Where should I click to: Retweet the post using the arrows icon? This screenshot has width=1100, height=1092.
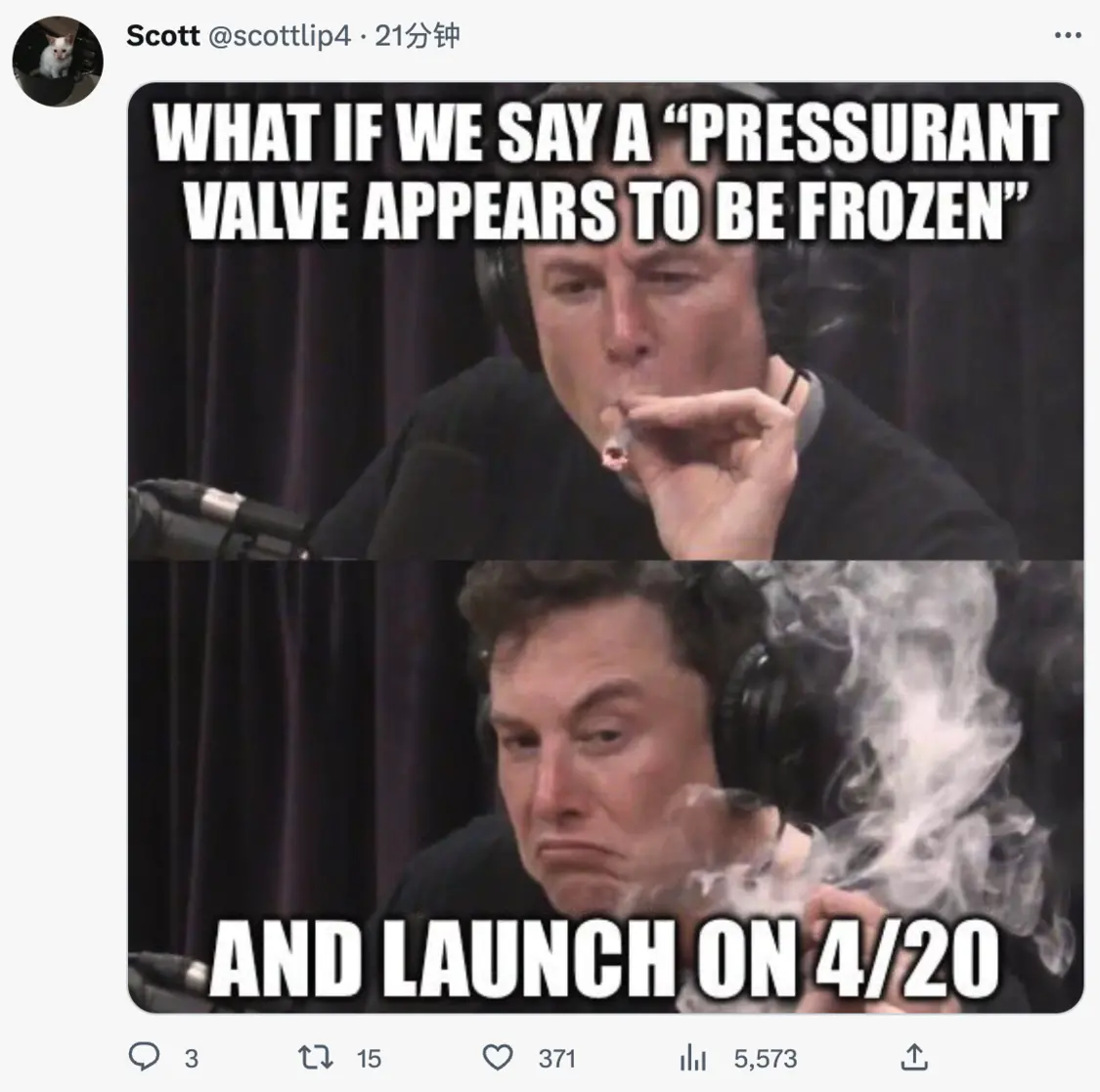point(316,1057)
